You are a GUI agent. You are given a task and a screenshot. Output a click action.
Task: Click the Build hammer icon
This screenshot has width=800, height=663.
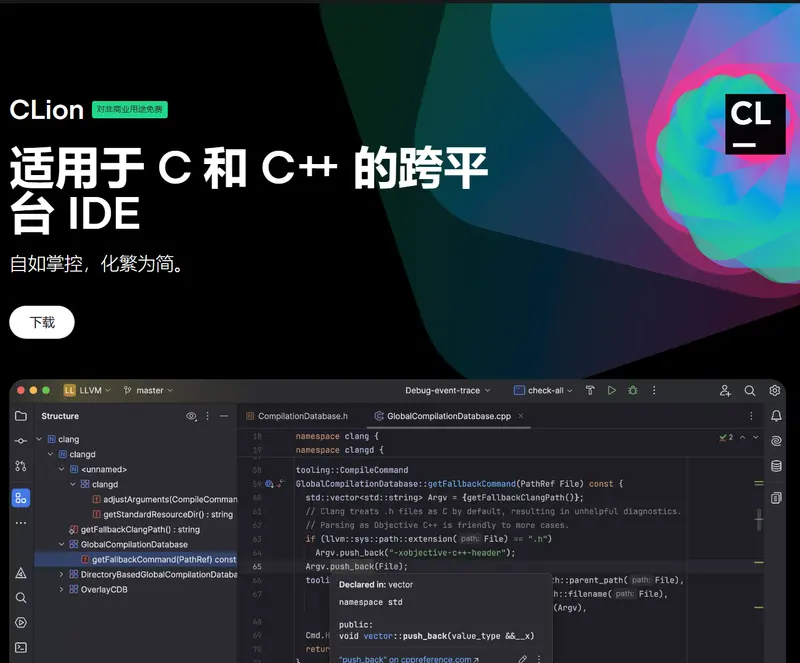pyautogui.click(x=590, y=390)
